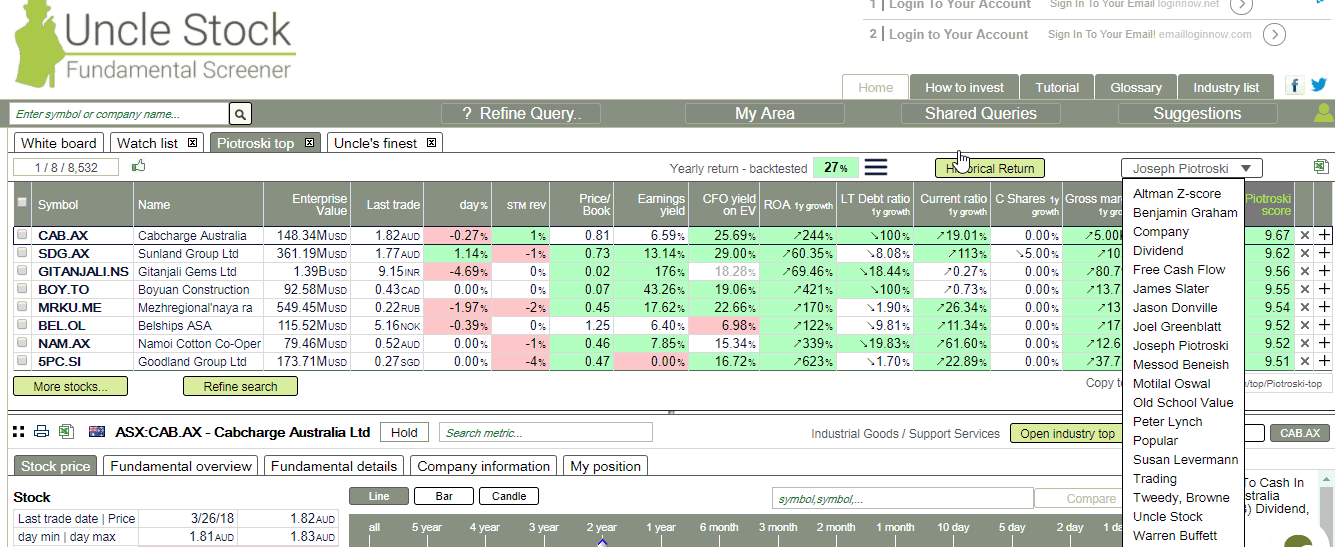The width and height of the screenshot is (1335, 547).
Task: Collapse the Joseph Piotroski dropdown
Action: (1192, 168)
